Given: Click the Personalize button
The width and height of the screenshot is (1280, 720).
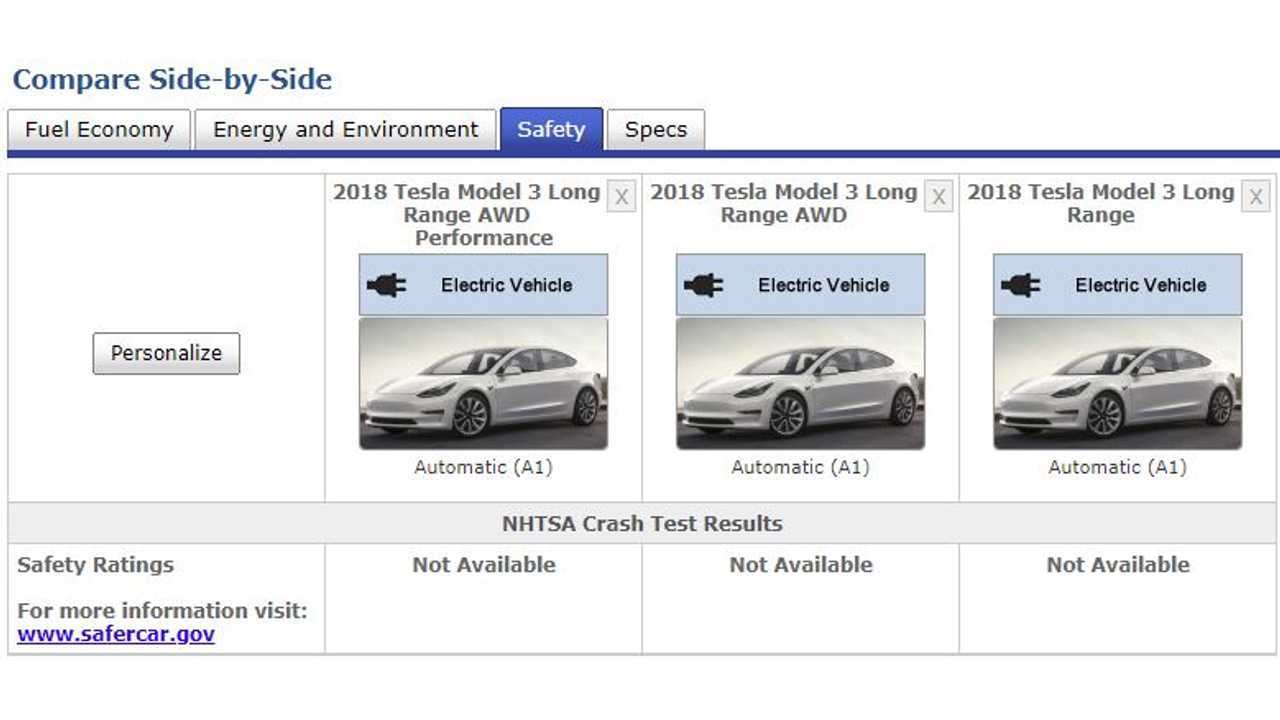Looking at the screenshot, I should (x=166, y=353).
